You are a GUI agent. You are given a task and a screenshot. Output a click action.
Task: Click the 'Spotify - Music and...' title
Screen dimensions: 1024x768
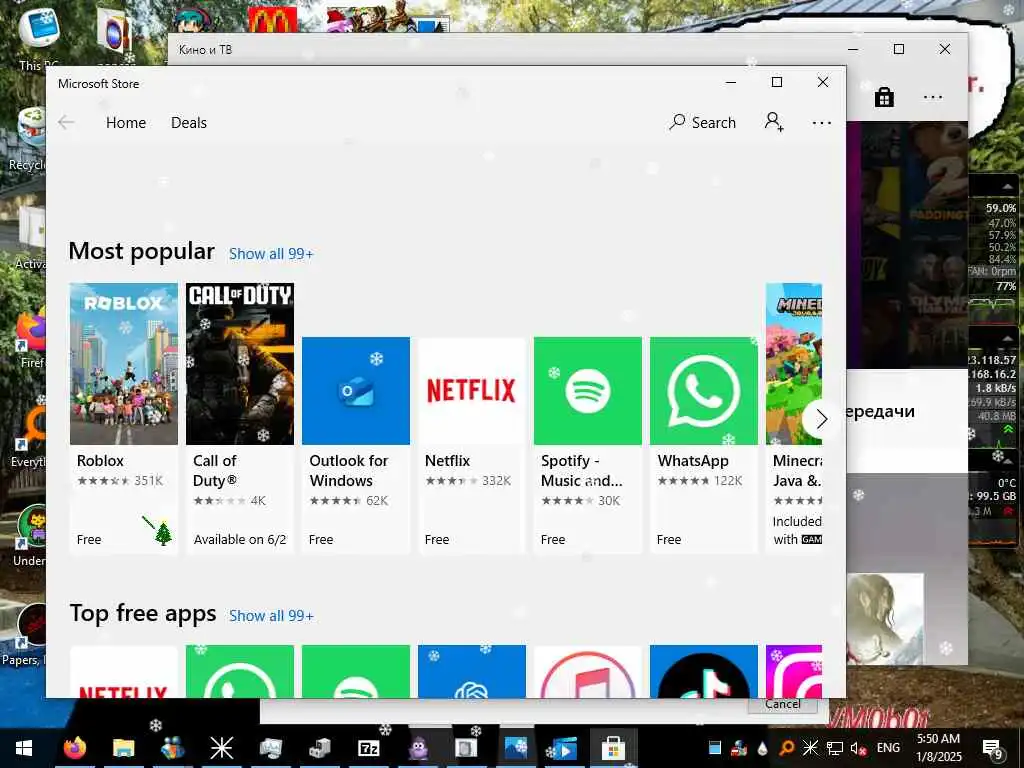click(x=581, y=470)
